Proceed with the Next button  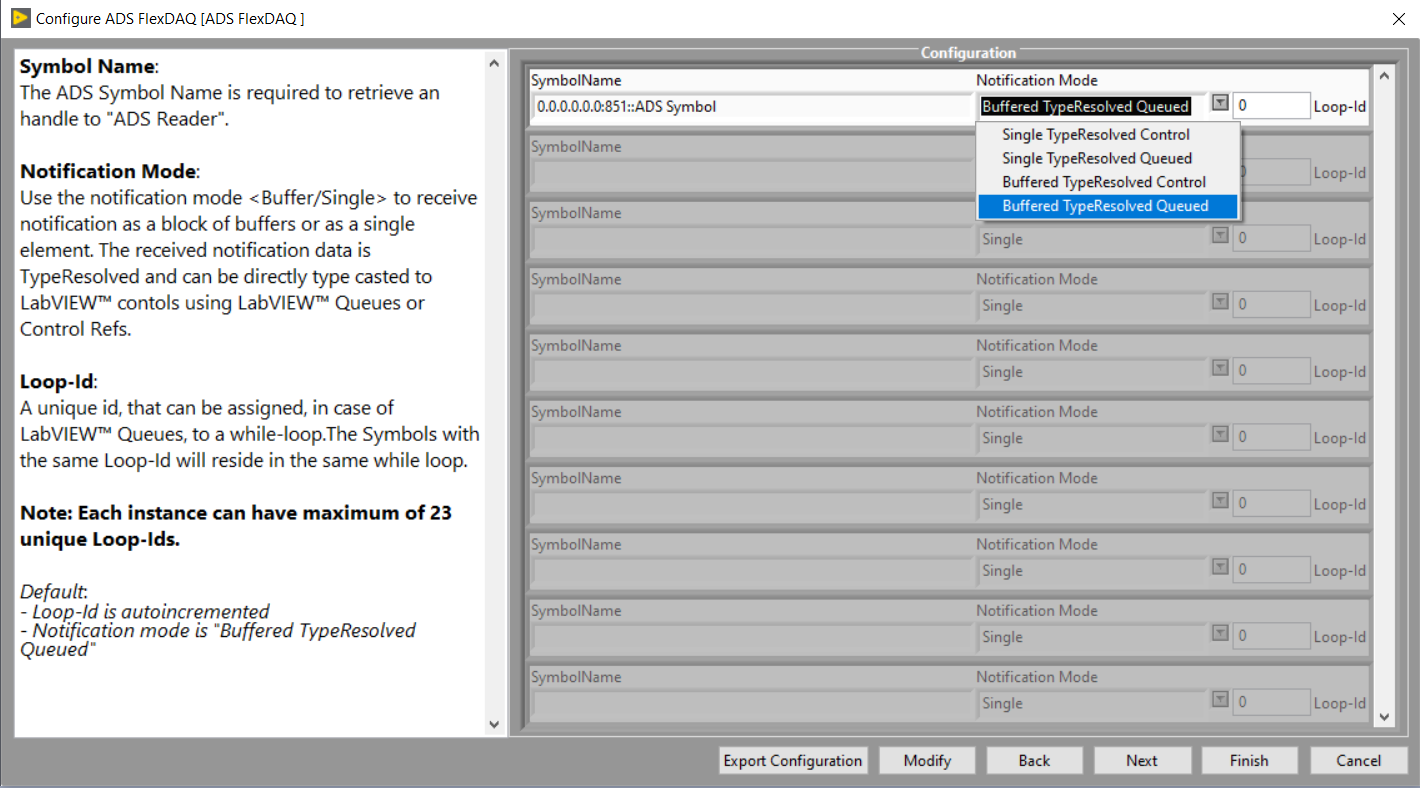[x=1142, y=761]
